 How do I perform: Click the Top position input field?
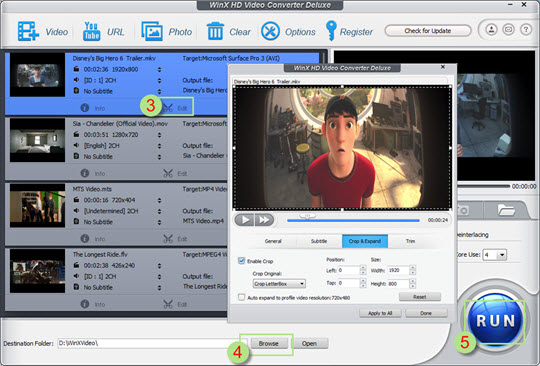coord(348,283)
